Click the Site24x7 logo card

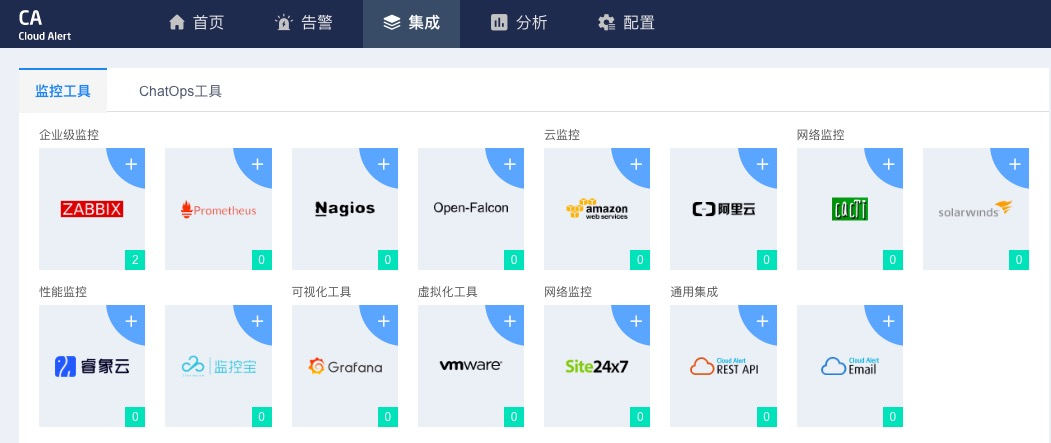597,366
